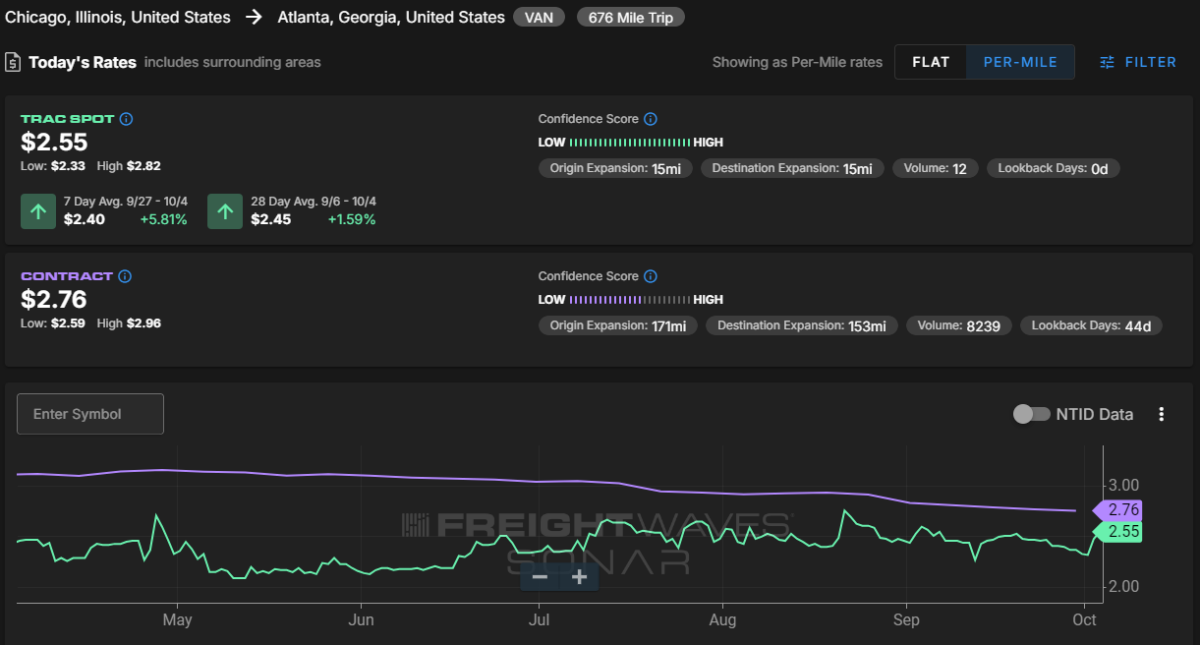Viewport: 1200px width, 645px height.
Task: Open the spot Confidence Score info icon
Action: point(650,119)
